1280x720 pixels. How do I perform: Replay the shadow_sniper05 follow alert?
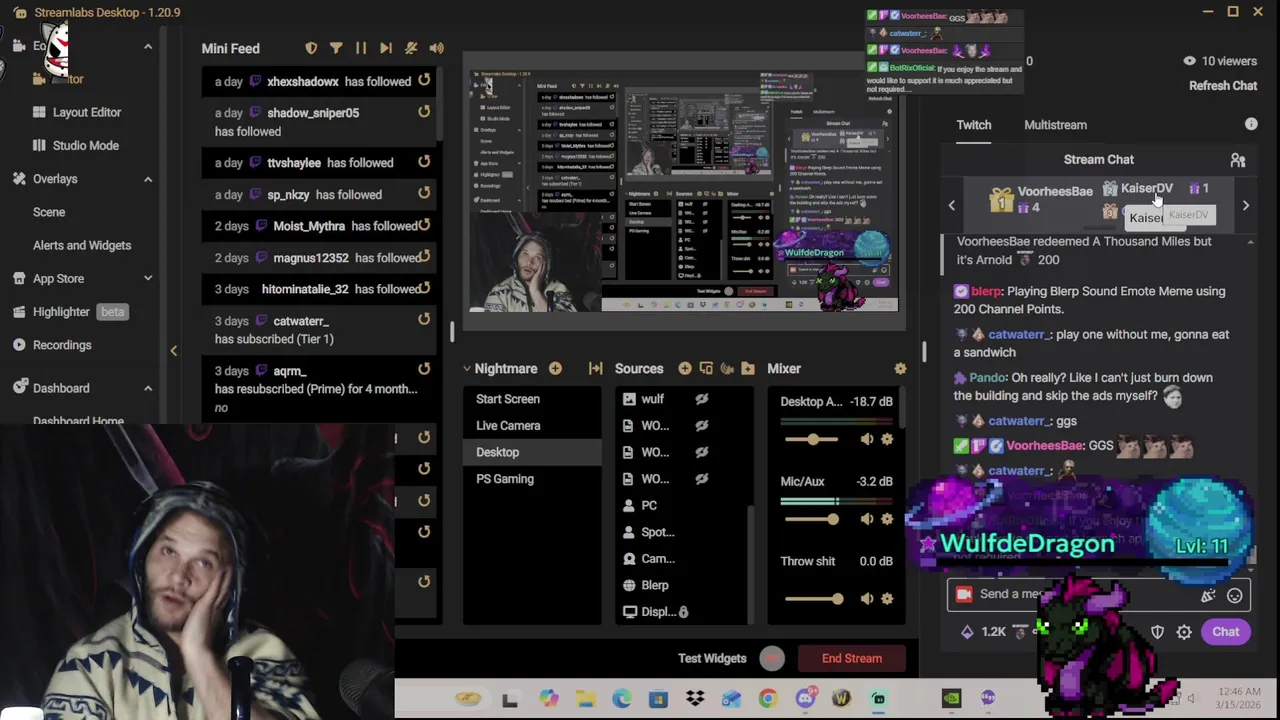(x=424, y=112)
